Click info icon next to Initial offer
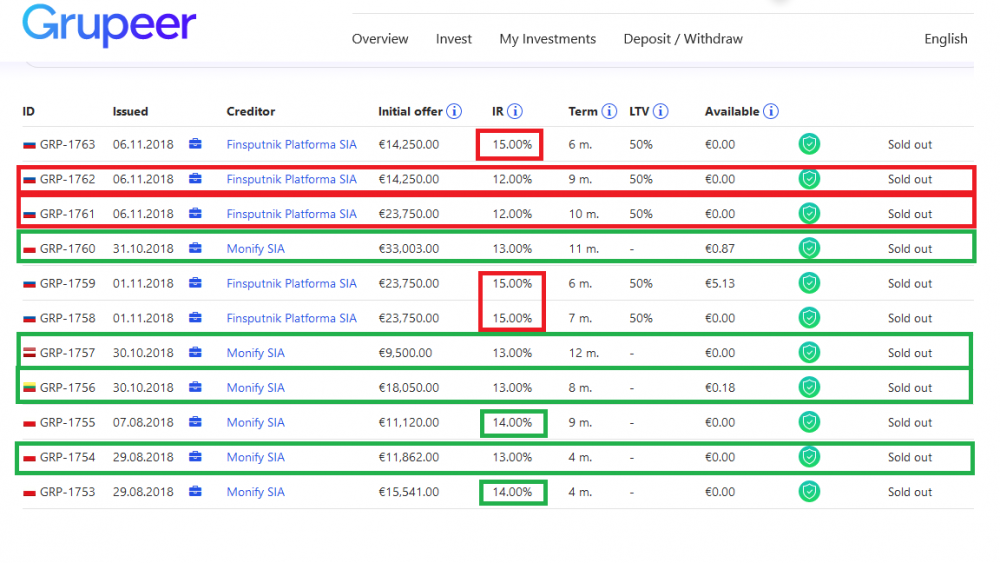 coord(454,112)
